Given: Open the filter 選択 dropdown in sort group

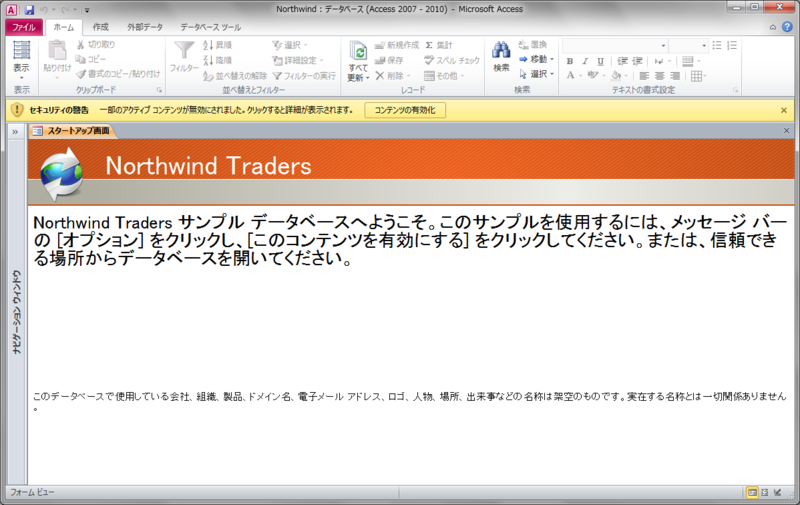Looking at the screenshot, I should click(290, 45).
